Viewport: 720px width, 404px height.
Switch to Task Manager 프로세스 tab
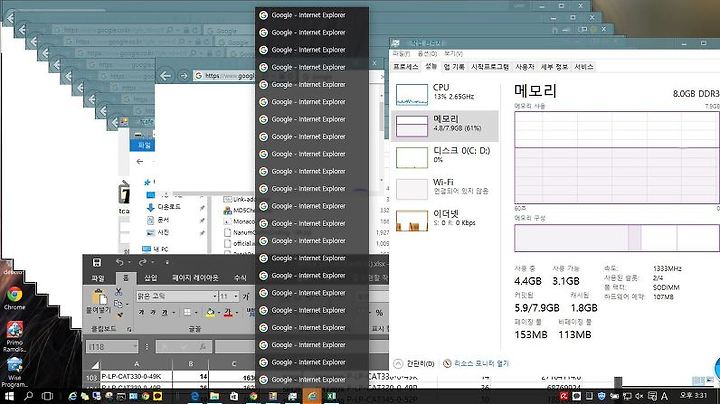405,67
